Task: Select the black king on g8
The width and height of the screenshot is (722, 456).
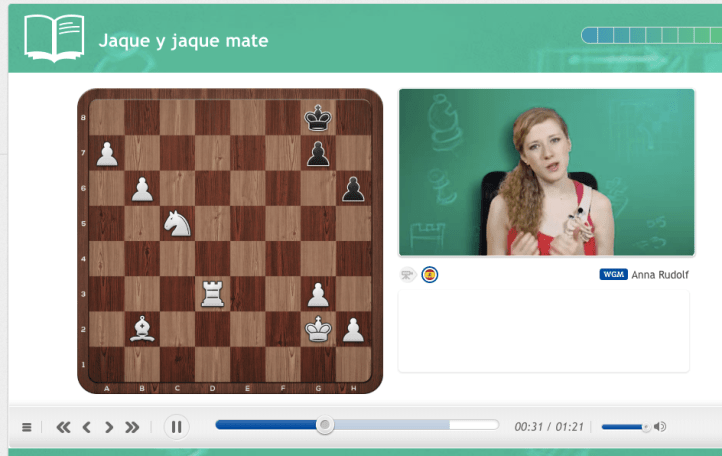Action: [x=318, y=118]
